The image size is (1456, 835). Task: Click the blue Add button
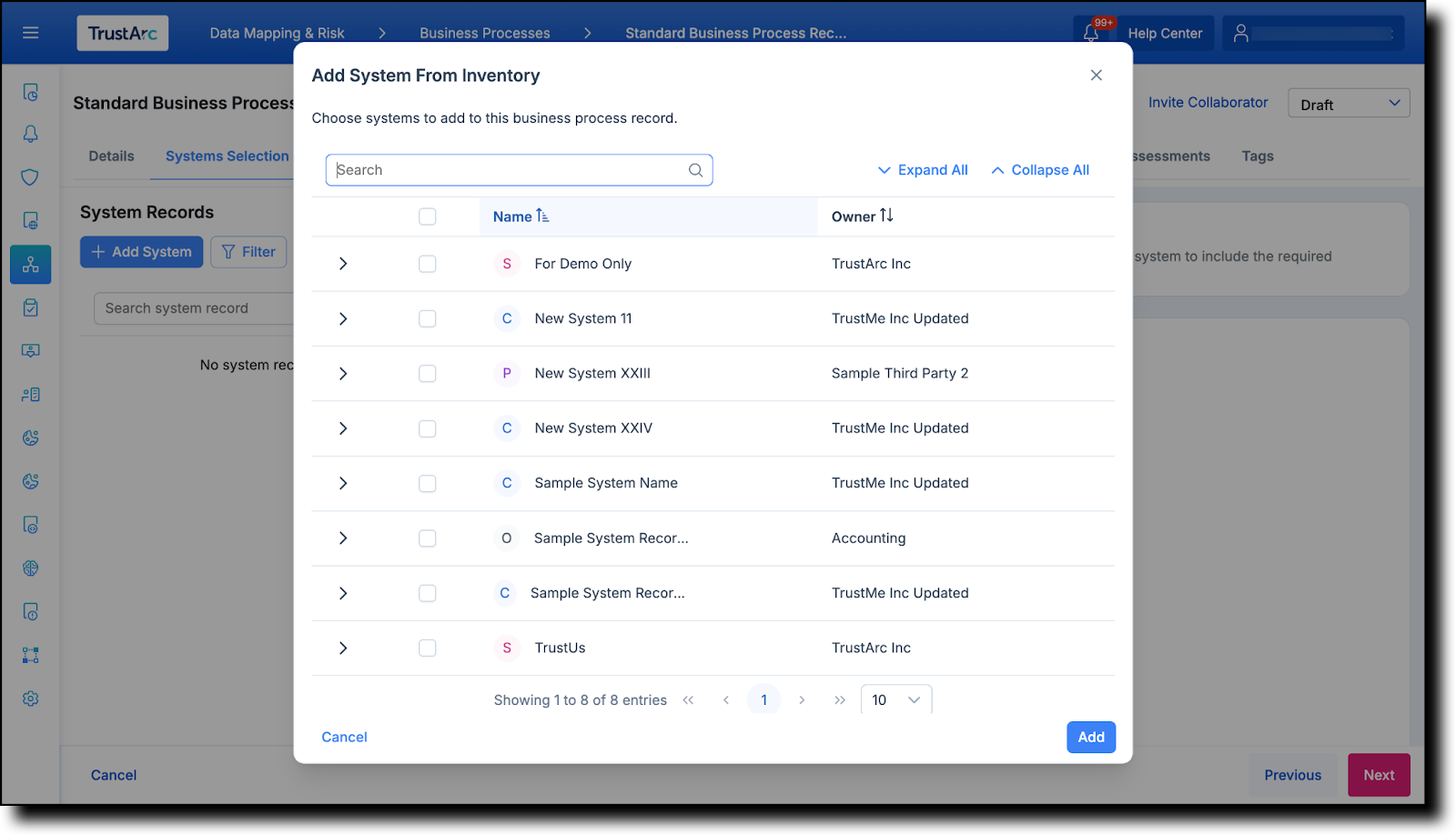[1090, 737]
